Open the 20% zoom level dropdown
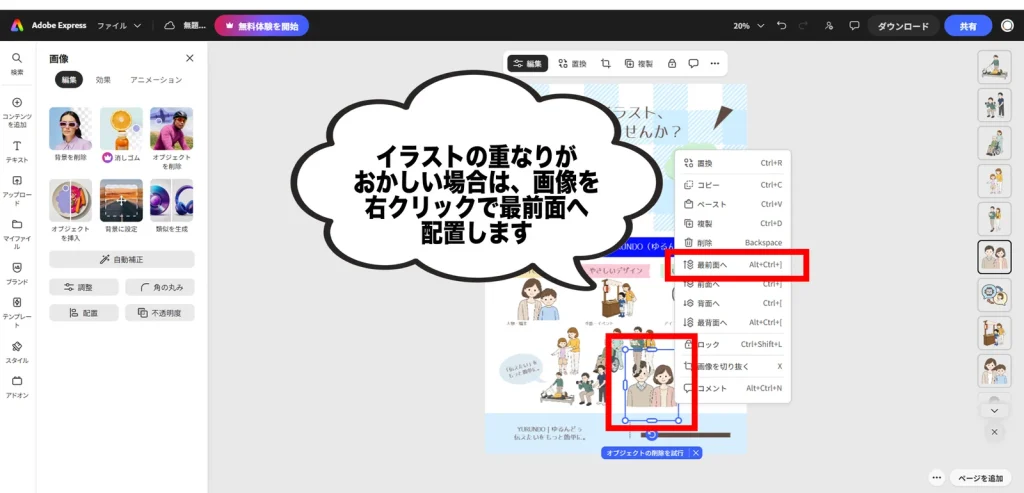 point(748,25)
